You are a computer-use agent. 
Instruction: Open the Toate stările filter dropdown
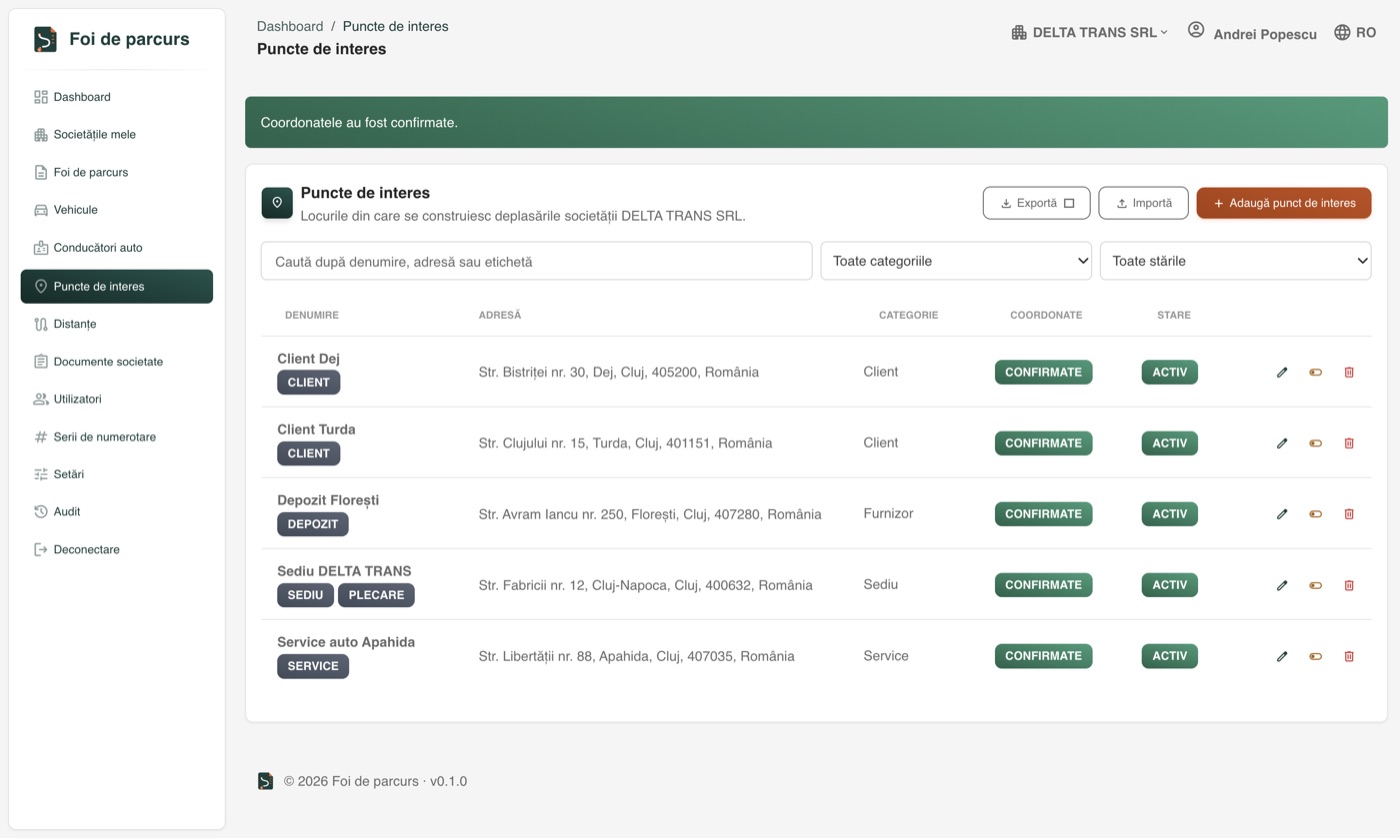(1235, 261)
